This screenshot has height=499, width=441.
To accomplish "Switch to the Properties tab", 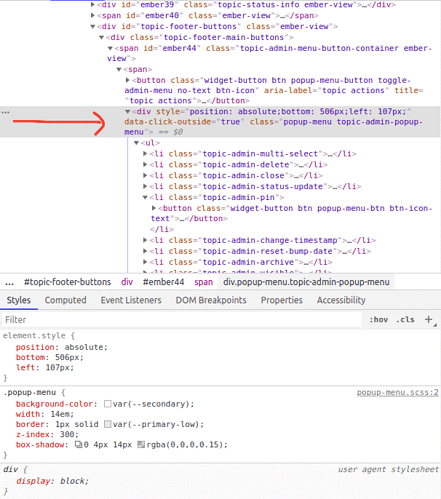I will 282,300.
